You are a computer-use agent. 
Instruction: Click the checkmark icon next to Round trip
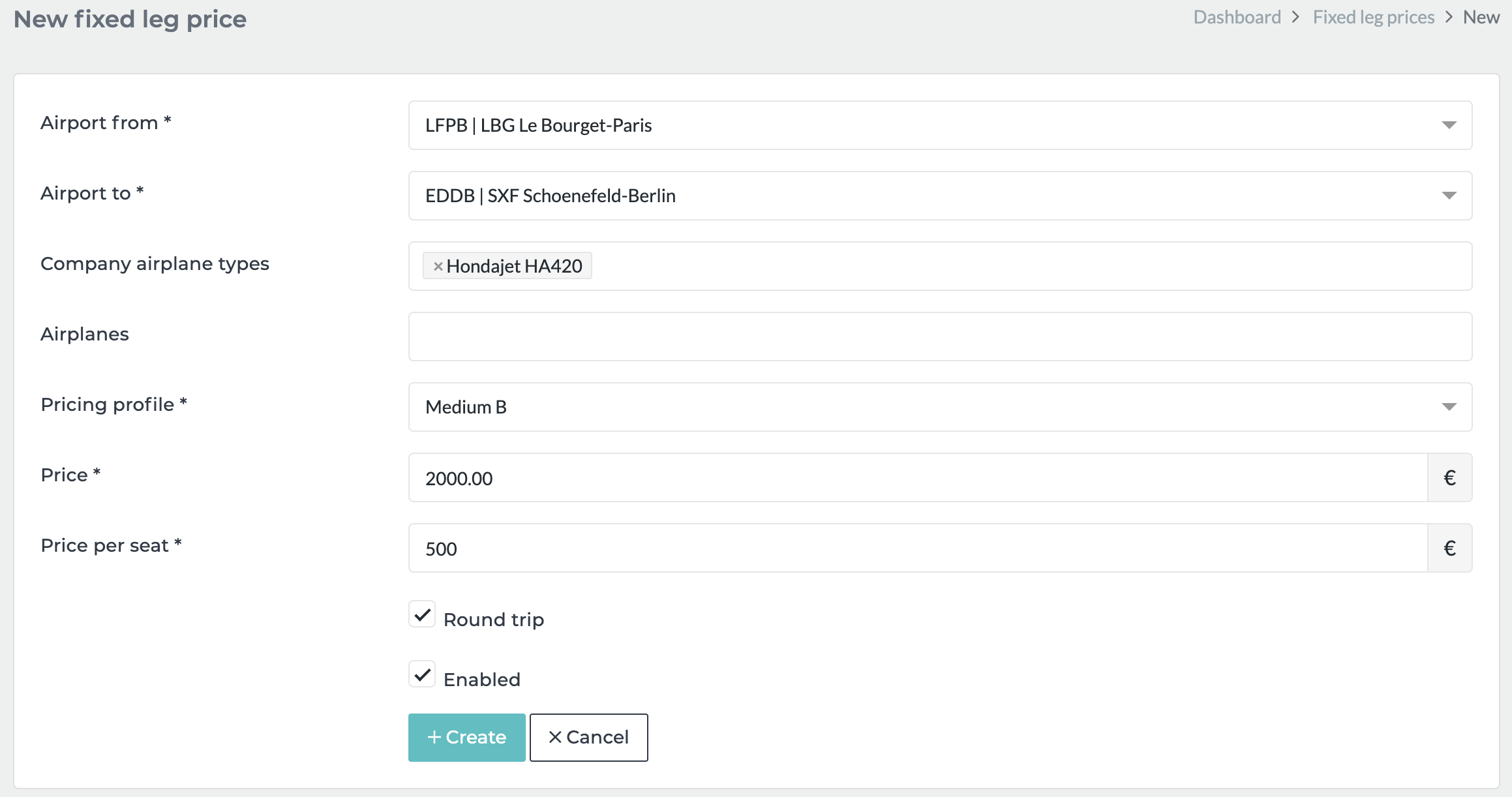pyautogui.click(x=422, y=617)
